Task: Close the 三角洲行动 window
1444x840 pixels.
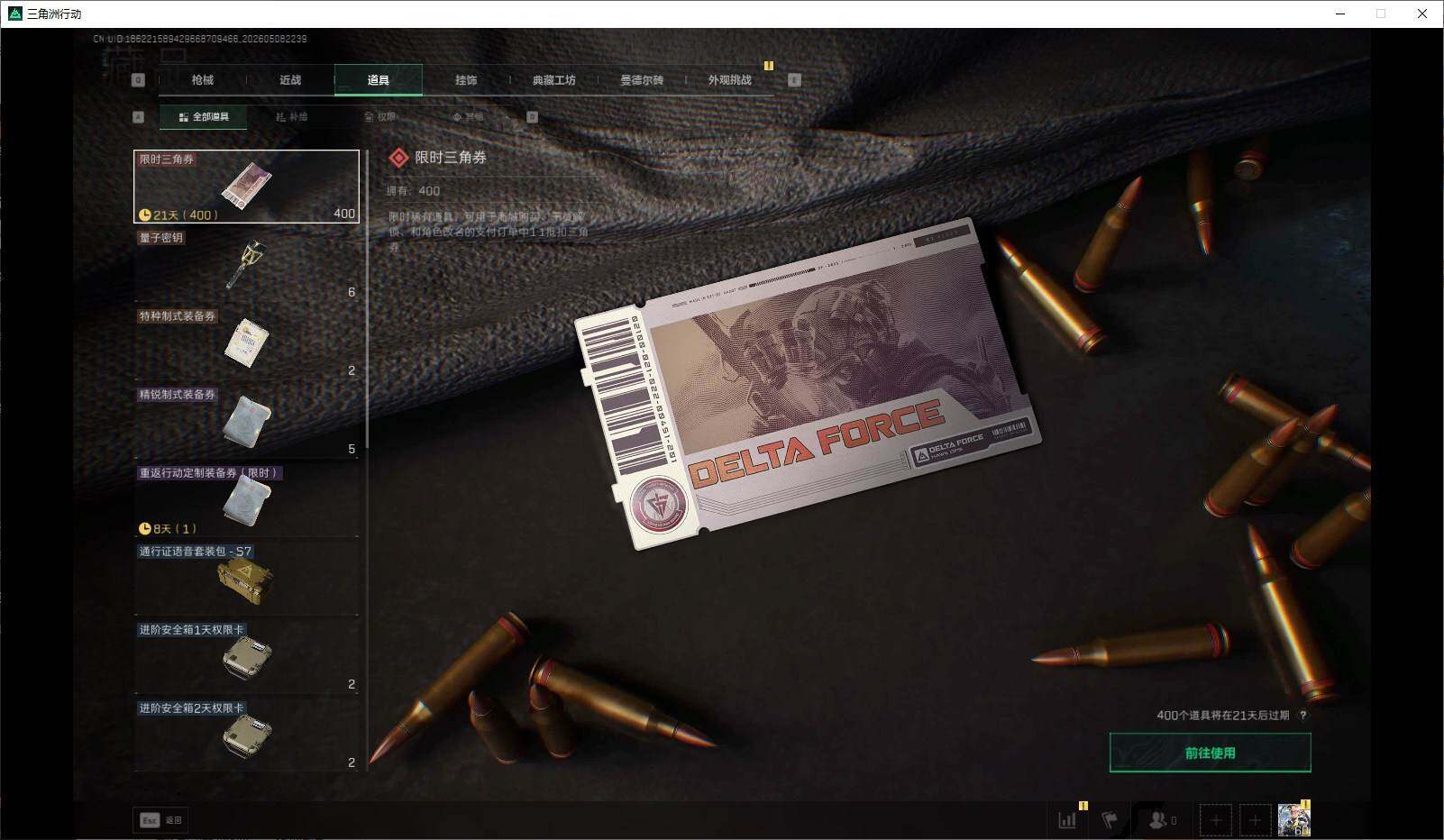Action: click(x=1422, y=14)
